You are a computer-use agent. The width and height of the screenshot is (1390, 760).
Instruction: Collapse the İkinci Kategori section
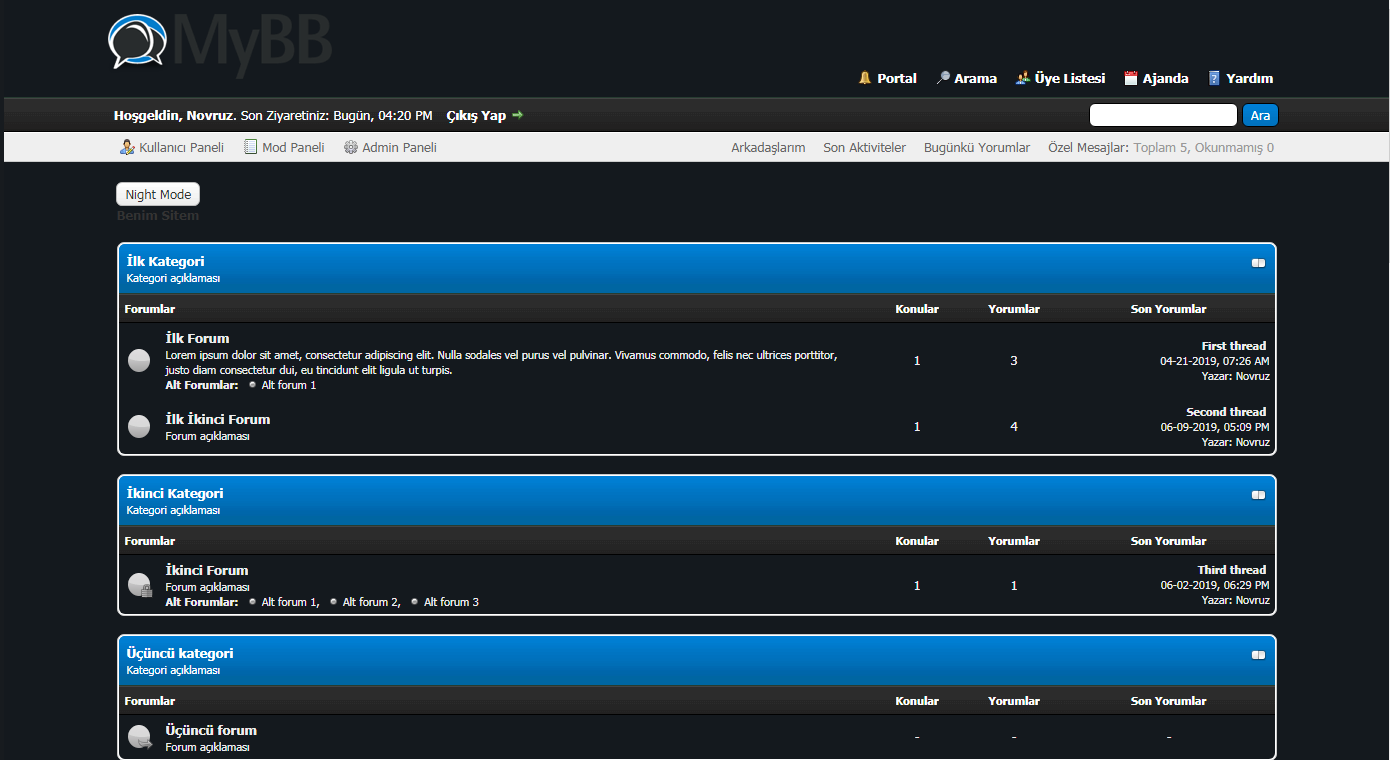(x=1258, y=495)
